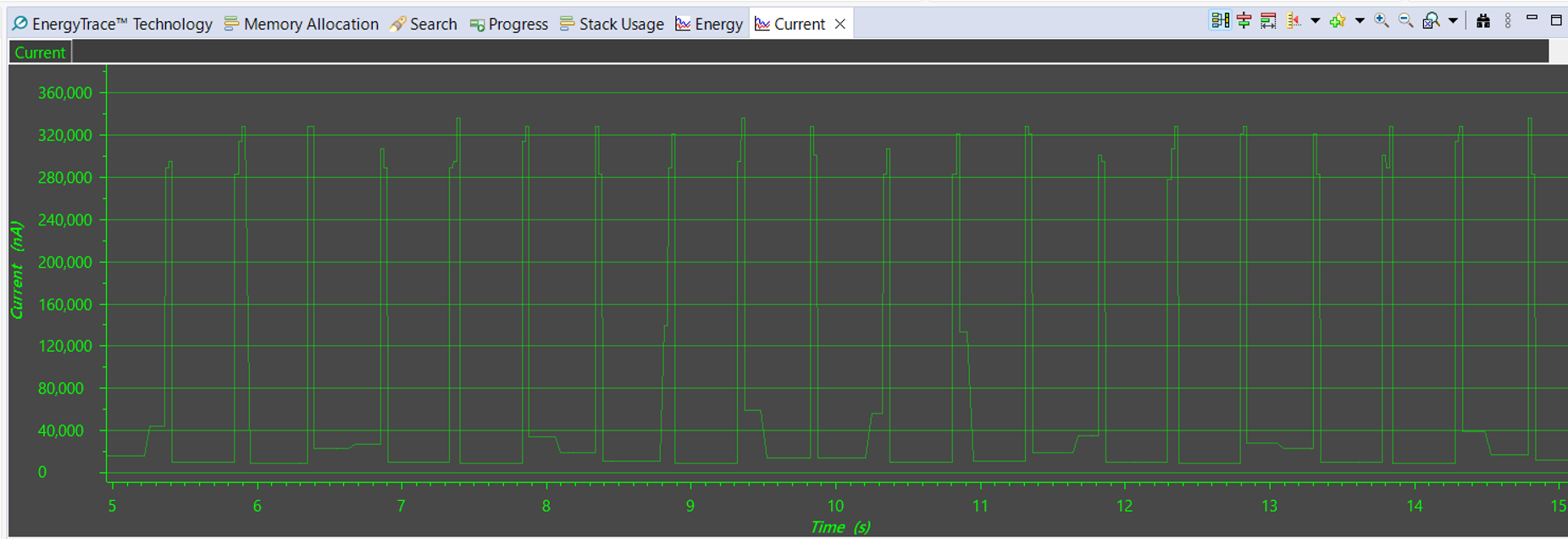Click the green plus star bookmark icon

tap(1338, 20)
